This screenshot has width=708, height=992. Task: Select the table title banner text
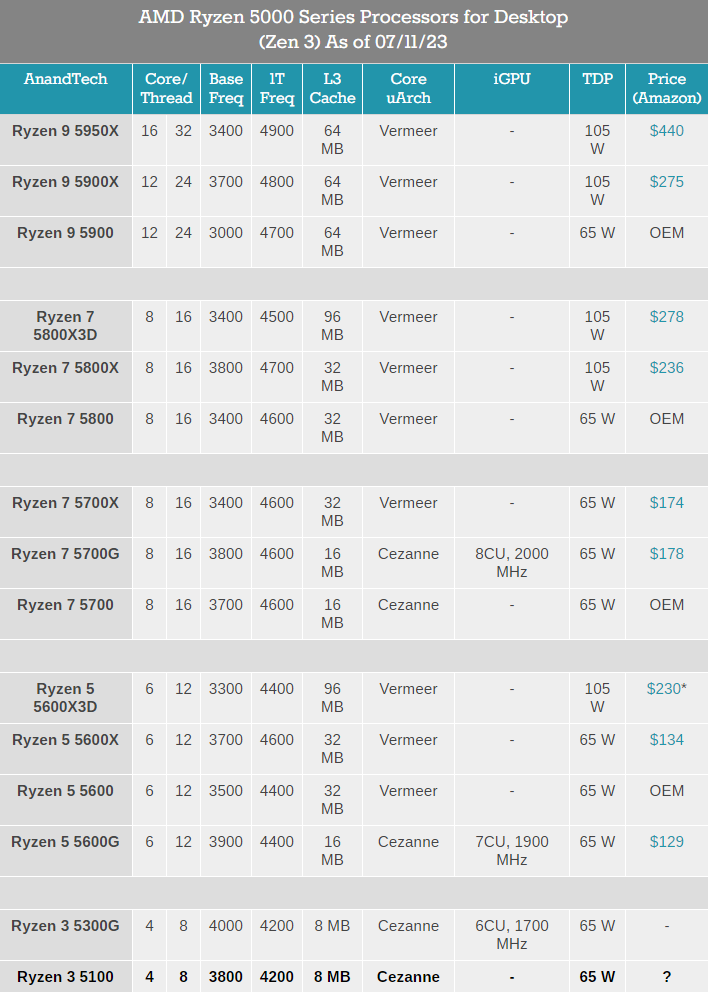[x=353, y=31]
